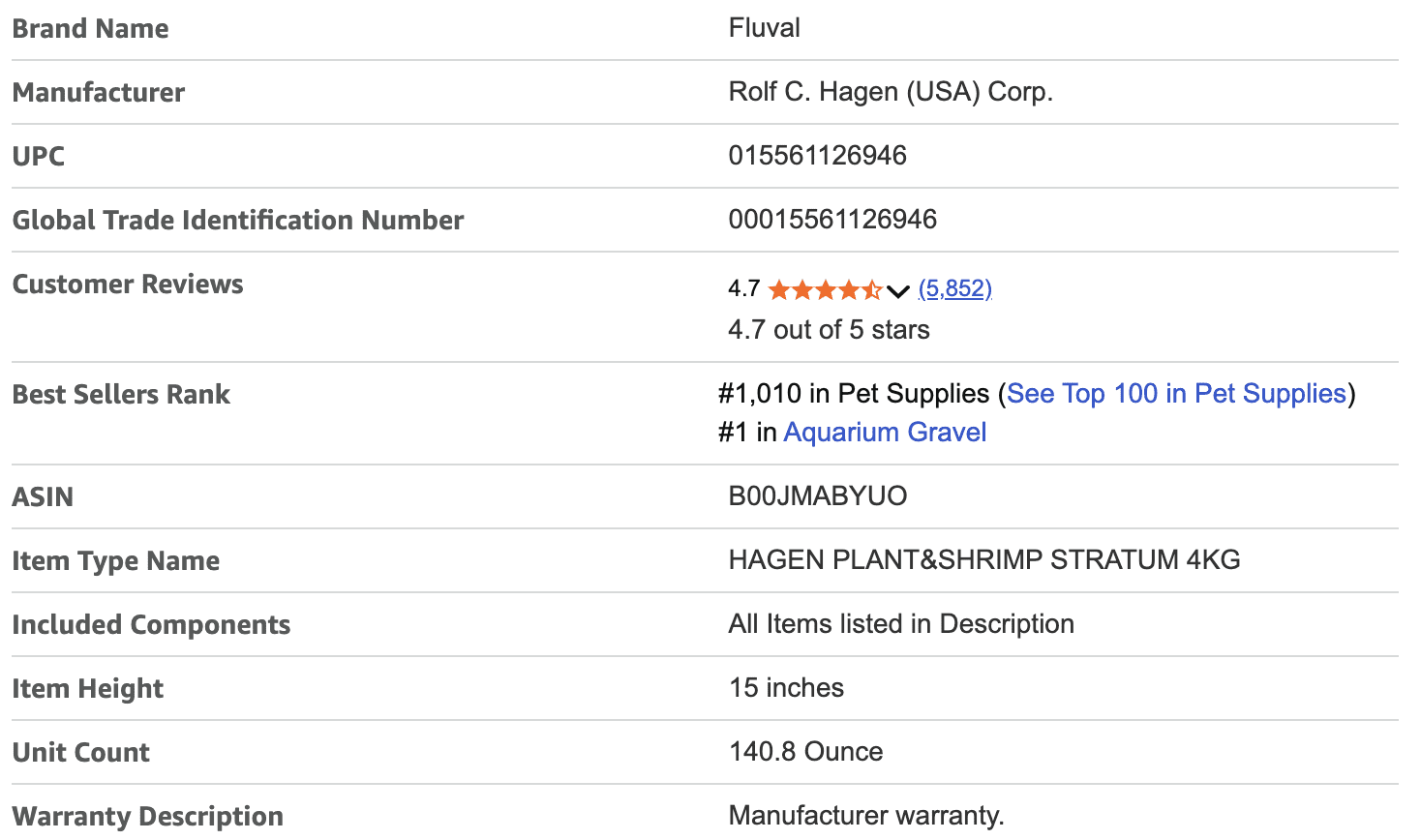
Task: Click the #1,010 in Pet Supplies rank
Action: pyautogui.click(x=854, y=394)
